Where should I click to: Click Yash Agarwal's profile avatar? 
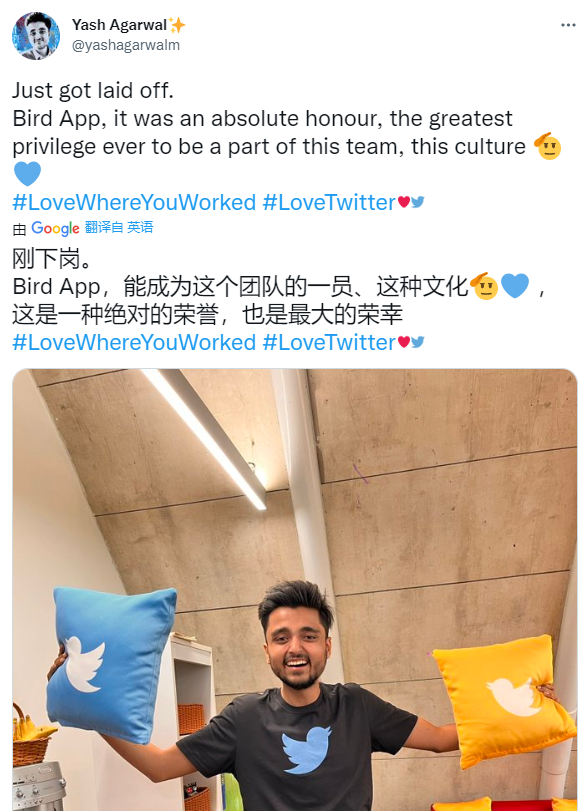36,36
